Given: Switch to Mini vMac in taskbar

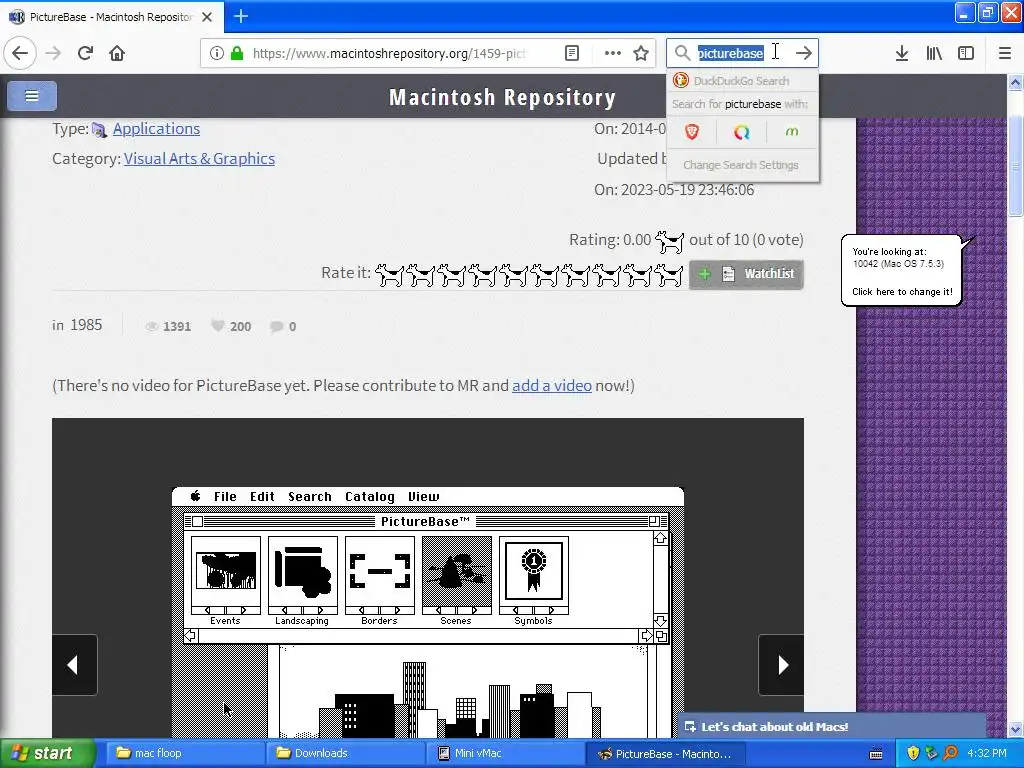Looking at the screenshot, I should [x=505, y=753].
